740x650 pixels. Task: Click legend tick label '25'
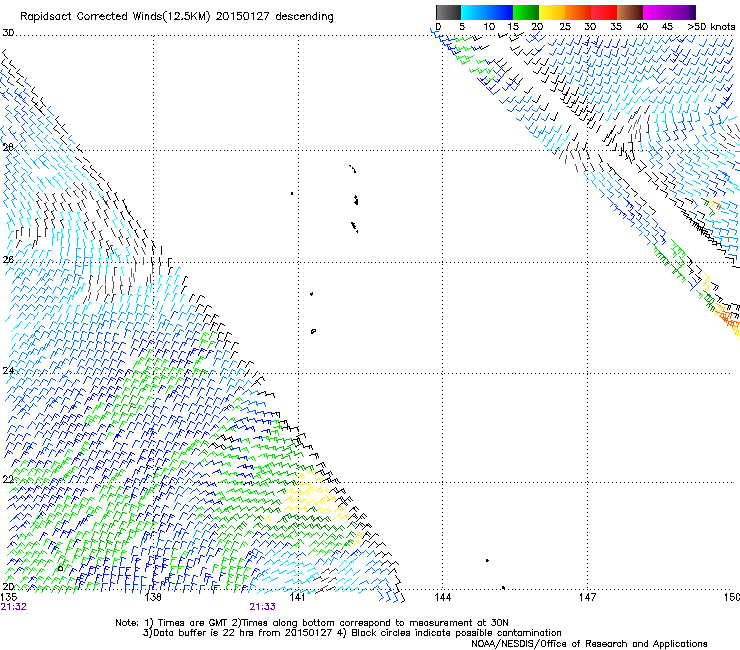tap(565, 27)
